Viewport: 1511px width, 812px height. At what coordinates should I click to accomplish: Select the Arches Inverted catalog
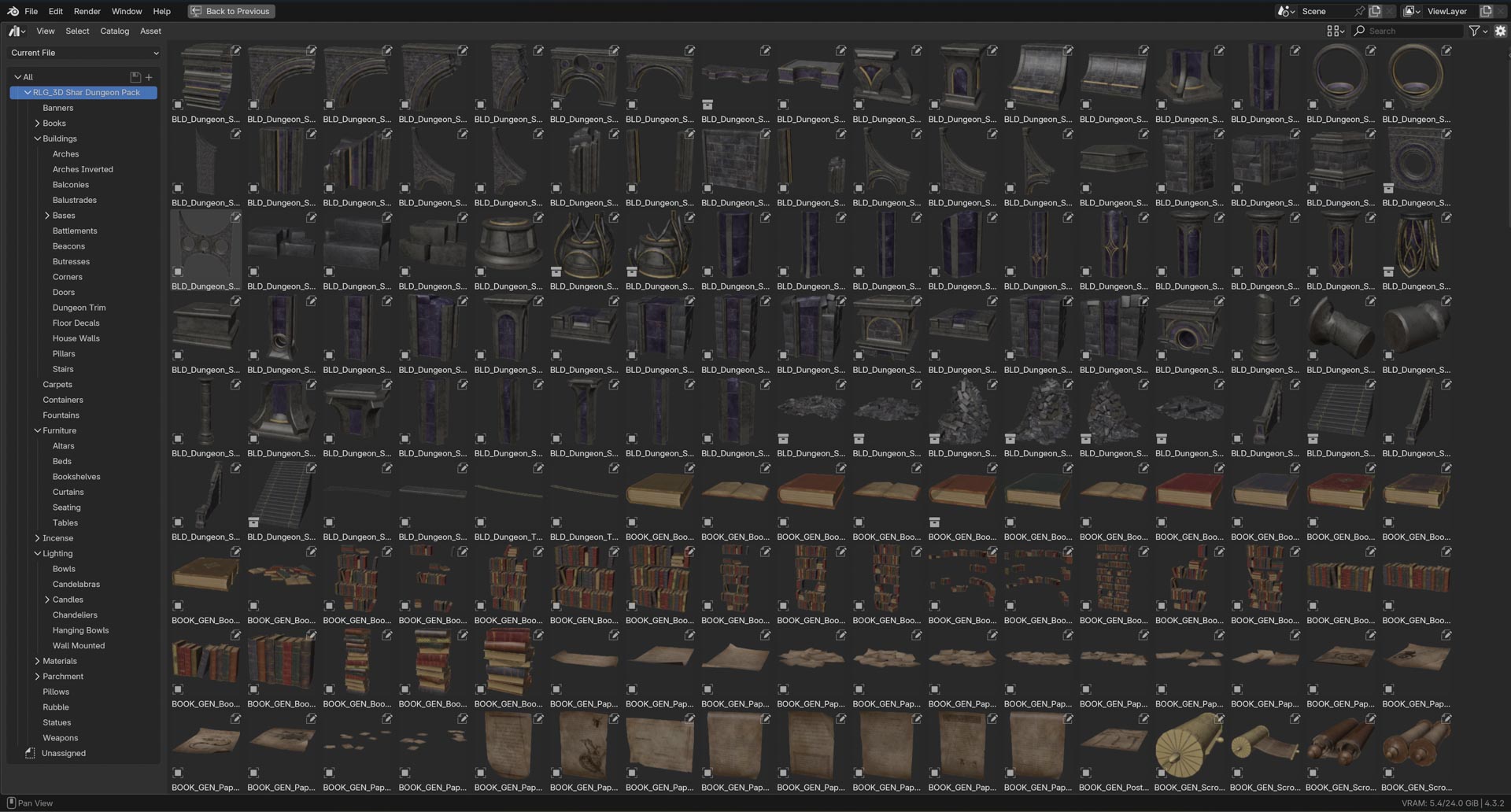pos(83,169)
